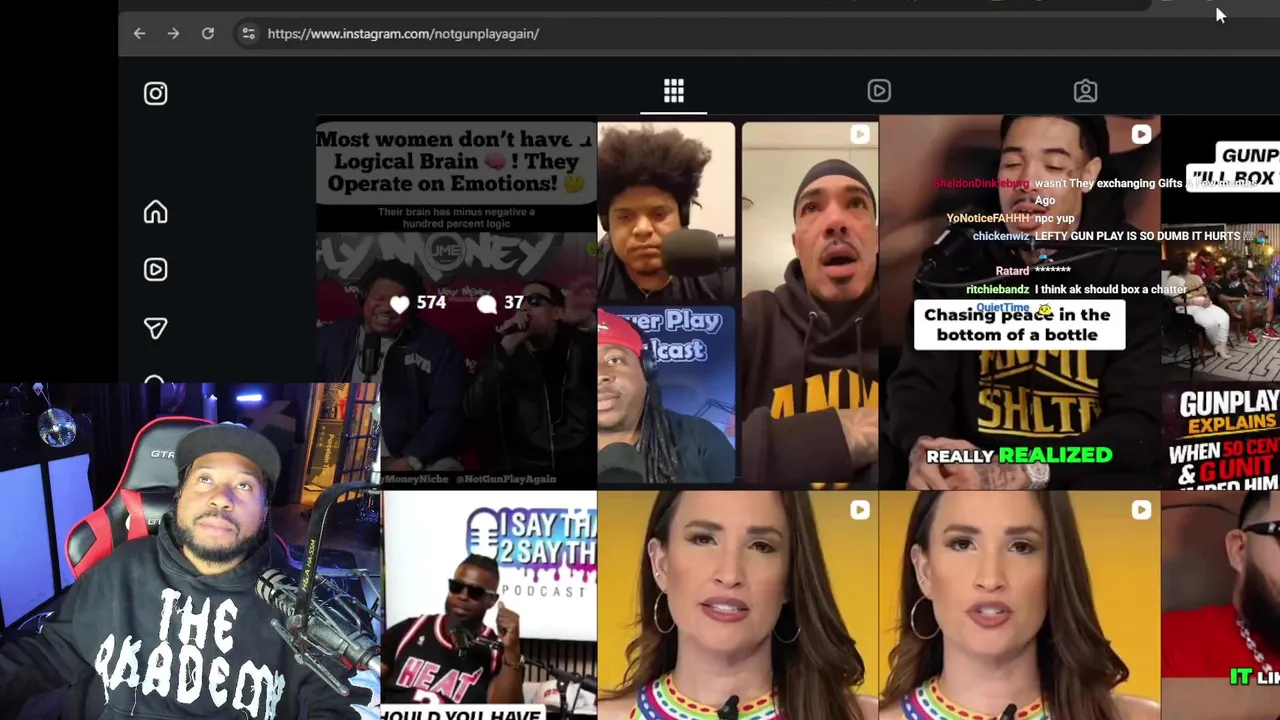
Task: Click reel icon on Power Play Podcast post
Action: point(860,134)
